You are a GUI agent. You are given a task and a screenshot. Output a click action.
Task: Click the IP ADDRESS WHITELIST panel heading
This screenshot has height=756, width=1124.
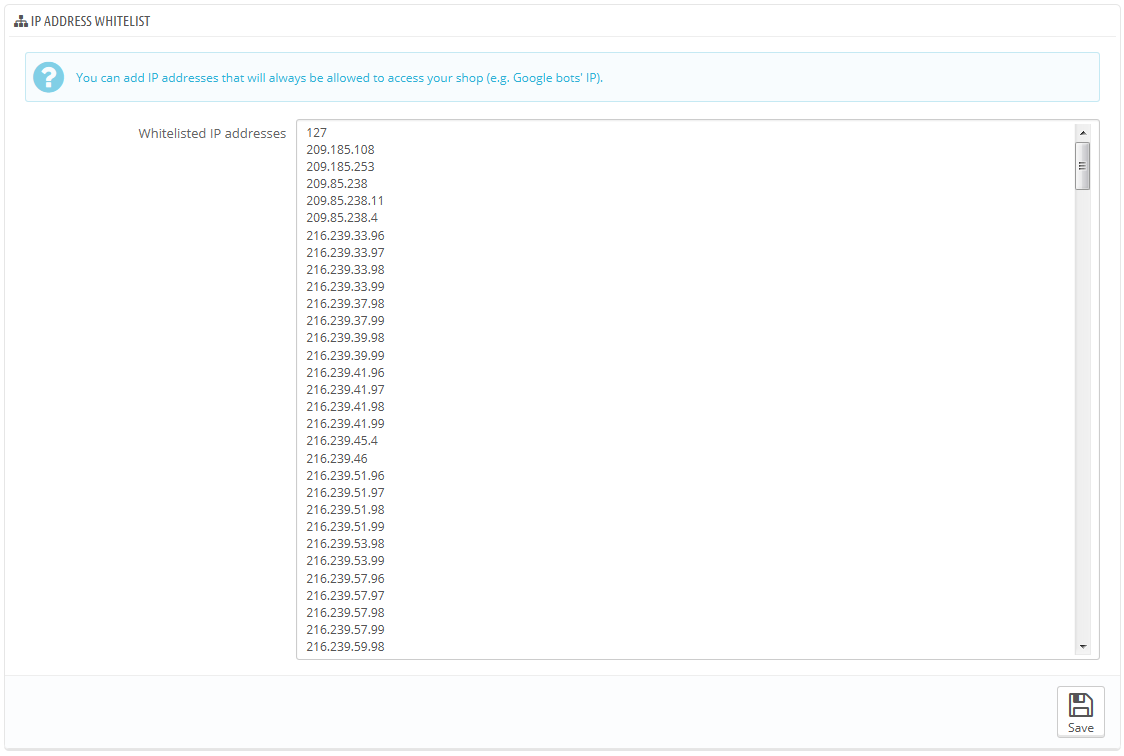90,21
